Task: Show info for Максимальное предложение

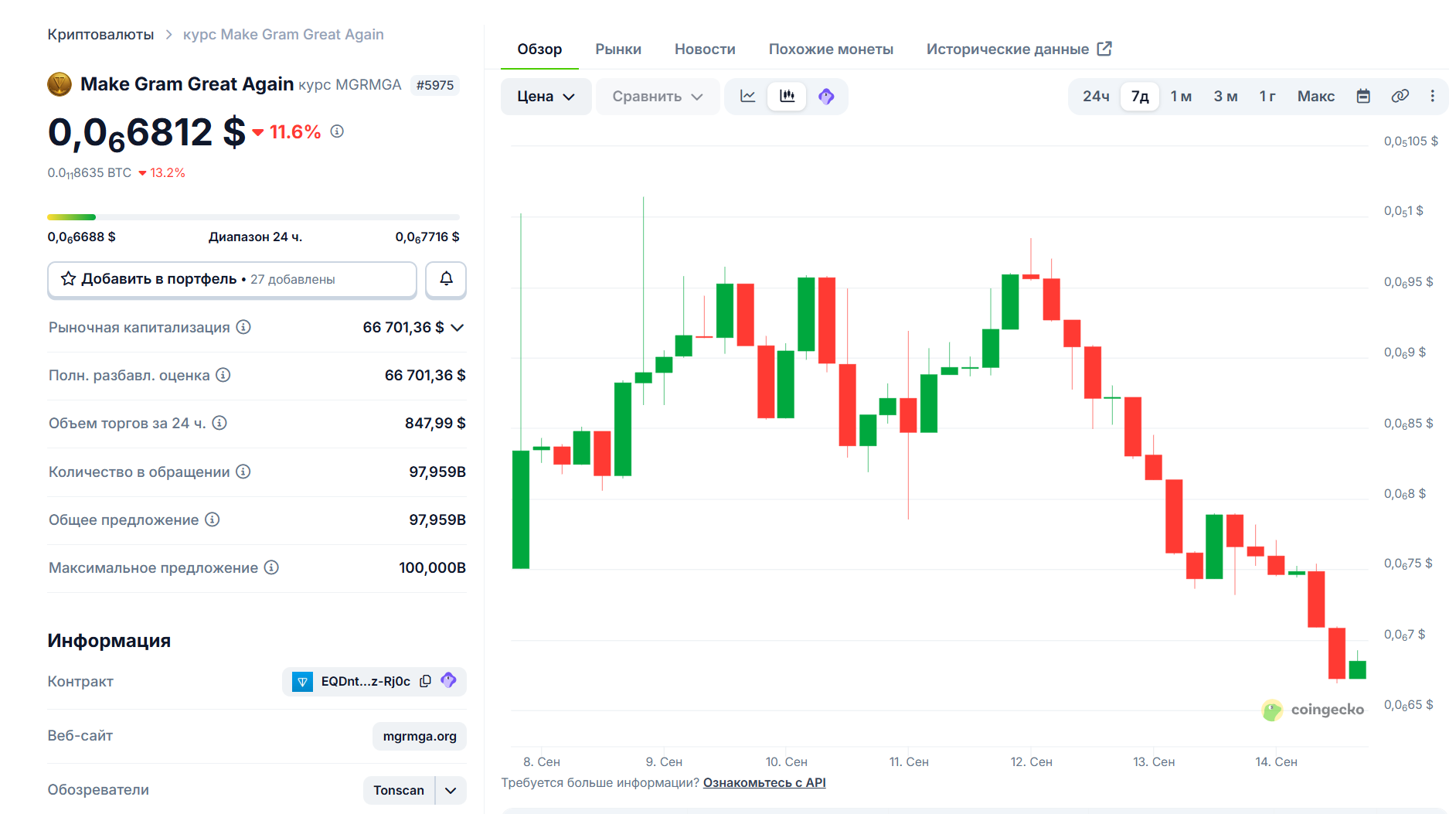Action: (271, 567)
